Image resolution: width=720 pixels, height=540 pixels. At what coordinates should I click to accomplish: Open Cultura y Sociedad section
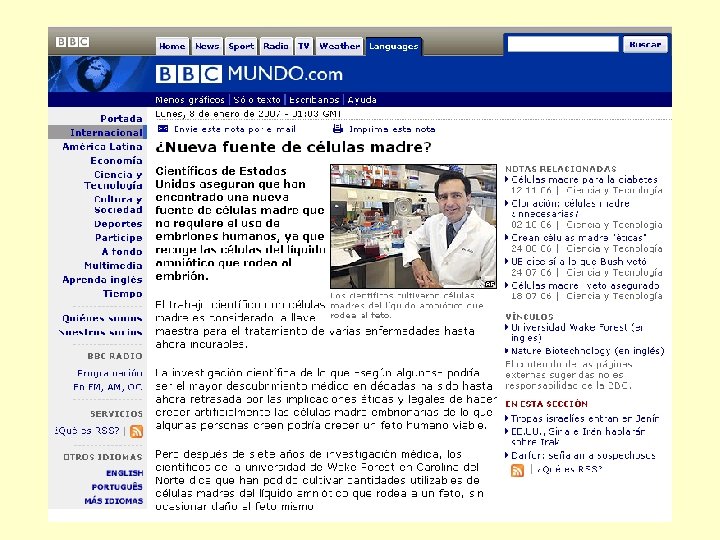[x=118, y=204]
